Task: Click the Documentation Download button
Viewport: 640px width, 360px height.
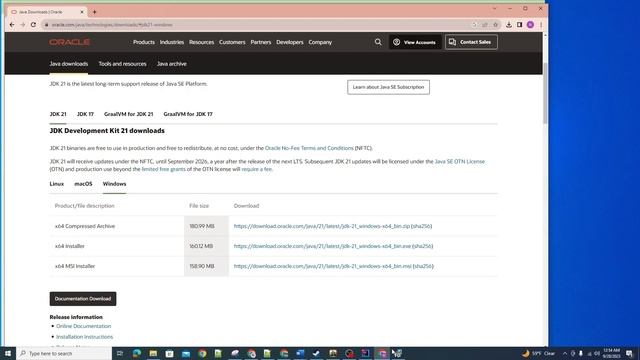Action: coord(83,299)
